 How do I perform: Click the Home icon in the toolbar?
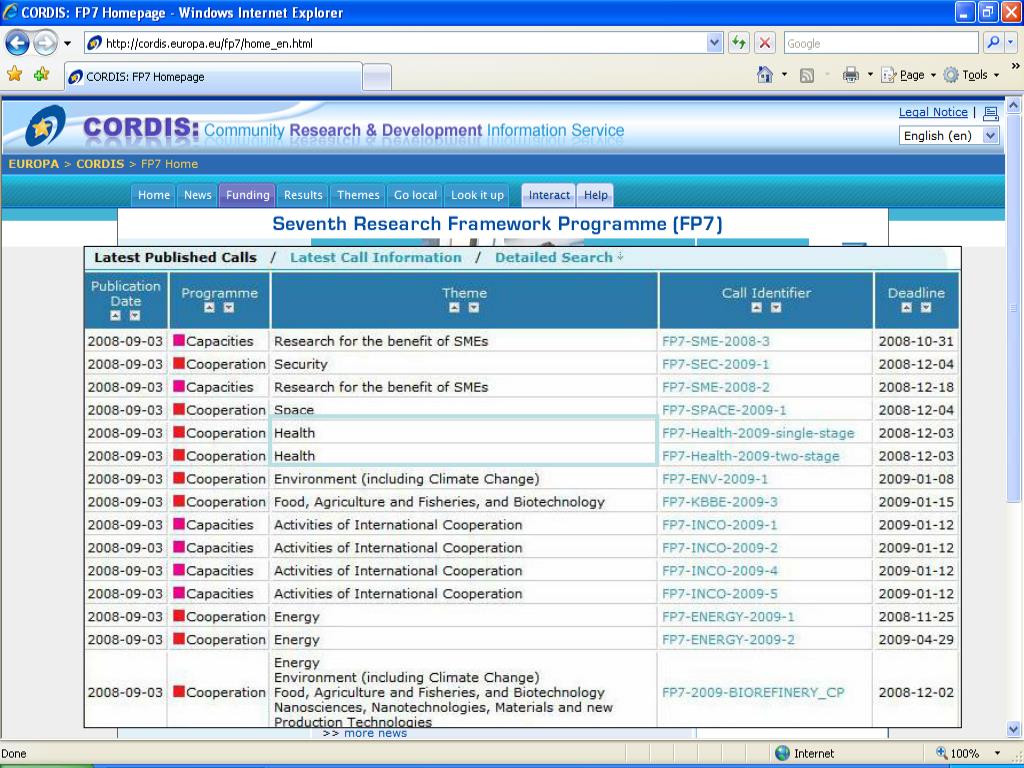point(765,75)
